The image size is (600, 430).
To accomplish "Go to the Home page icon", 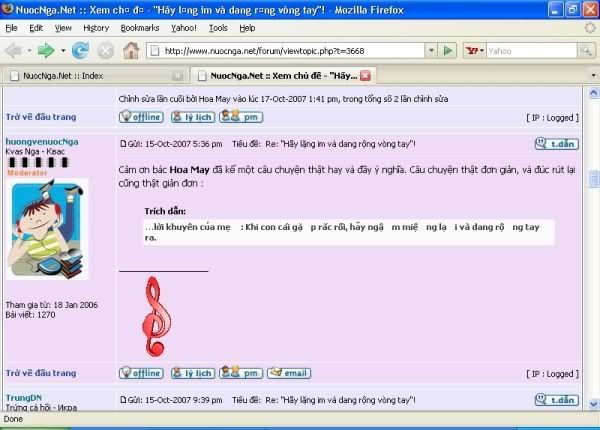I will click(131, 50).
